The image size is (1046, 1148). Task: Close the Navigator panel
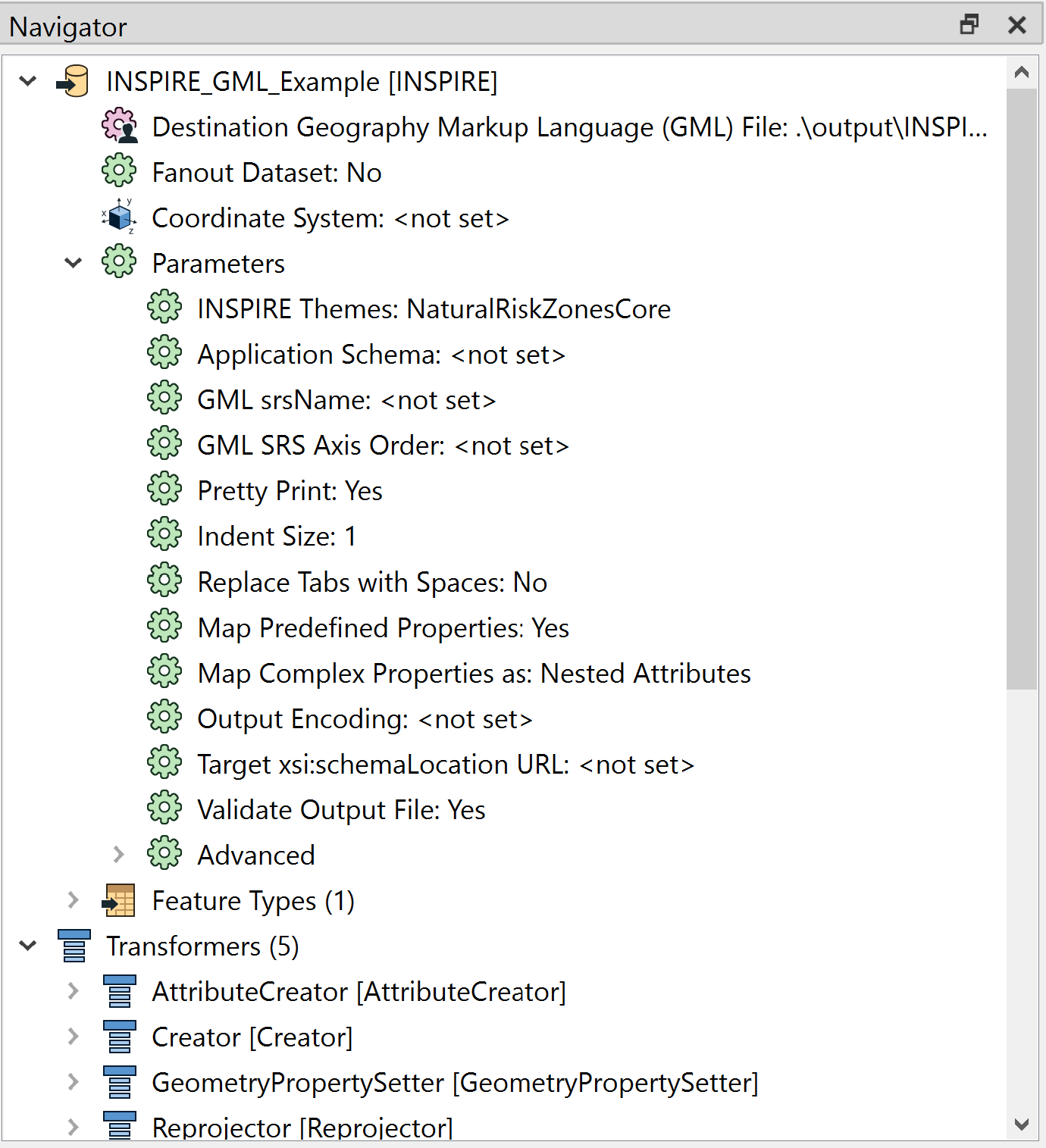tap(1017, 25)
